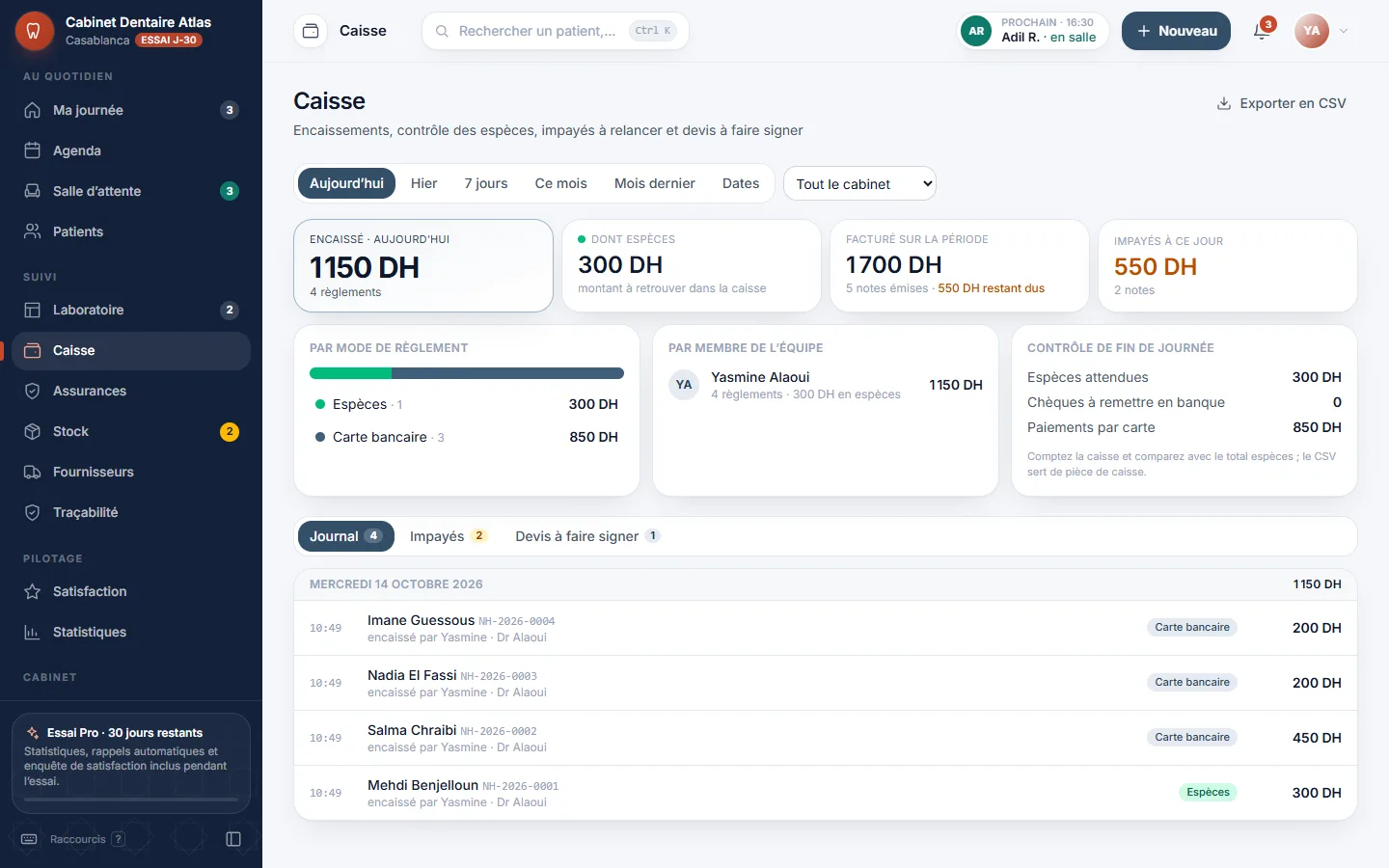The height and width of the screenshot is (868, 1389).
Task: Switch to Mois dernier period
Action: pyautogui.click(x=655, y=183)
